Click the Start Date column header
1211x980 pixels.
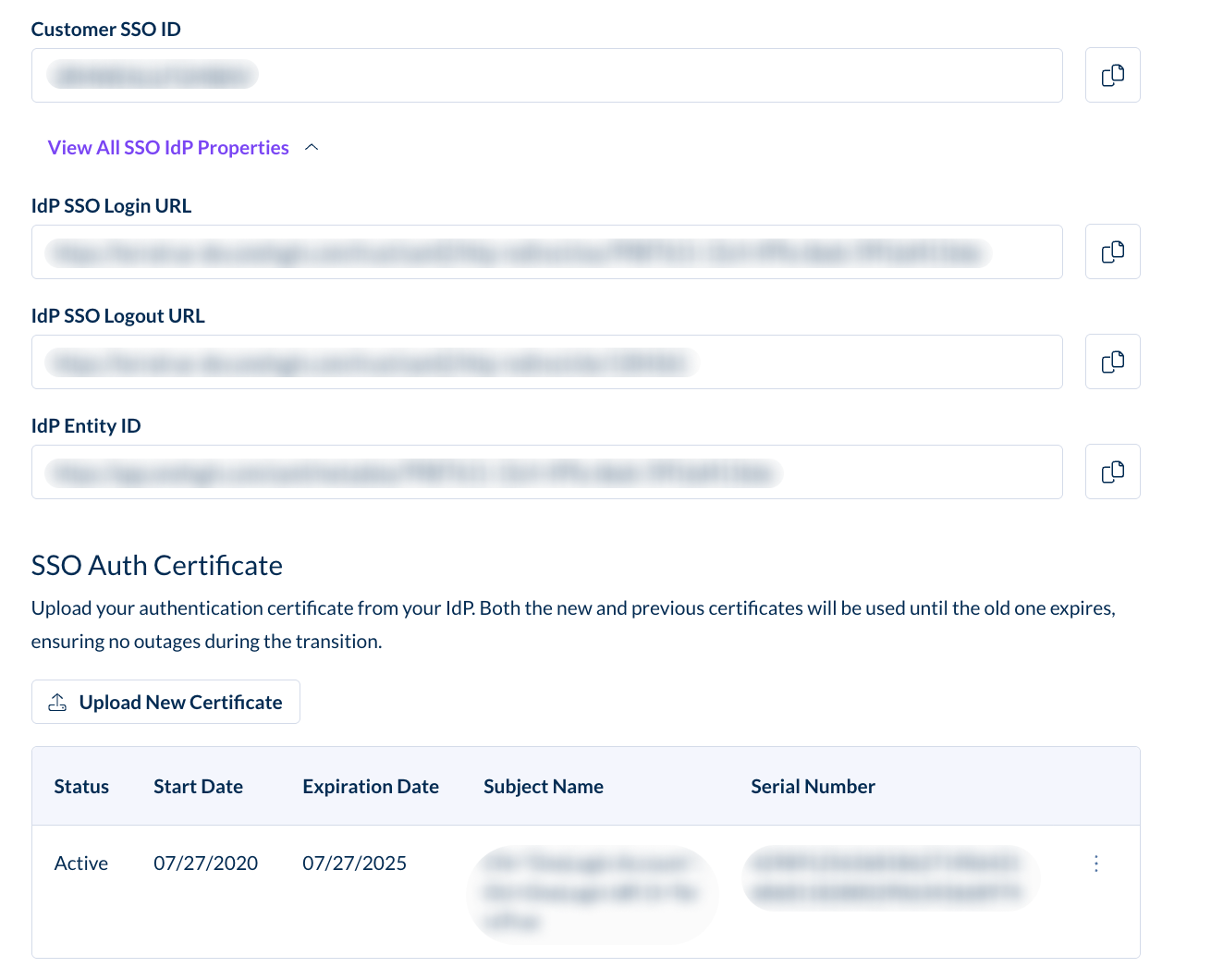point(198,787)
